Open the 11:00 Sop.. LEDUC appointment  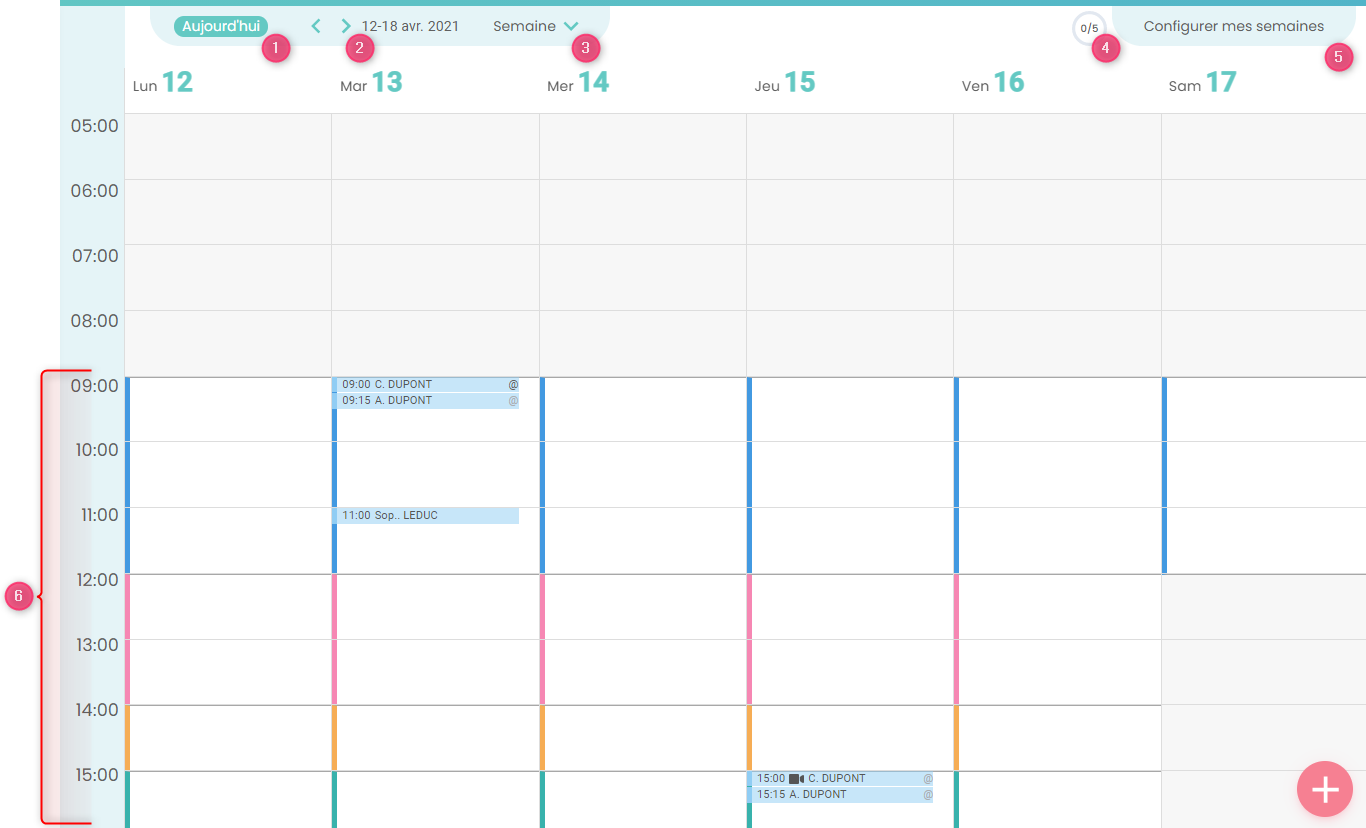(x=426, y=516)
